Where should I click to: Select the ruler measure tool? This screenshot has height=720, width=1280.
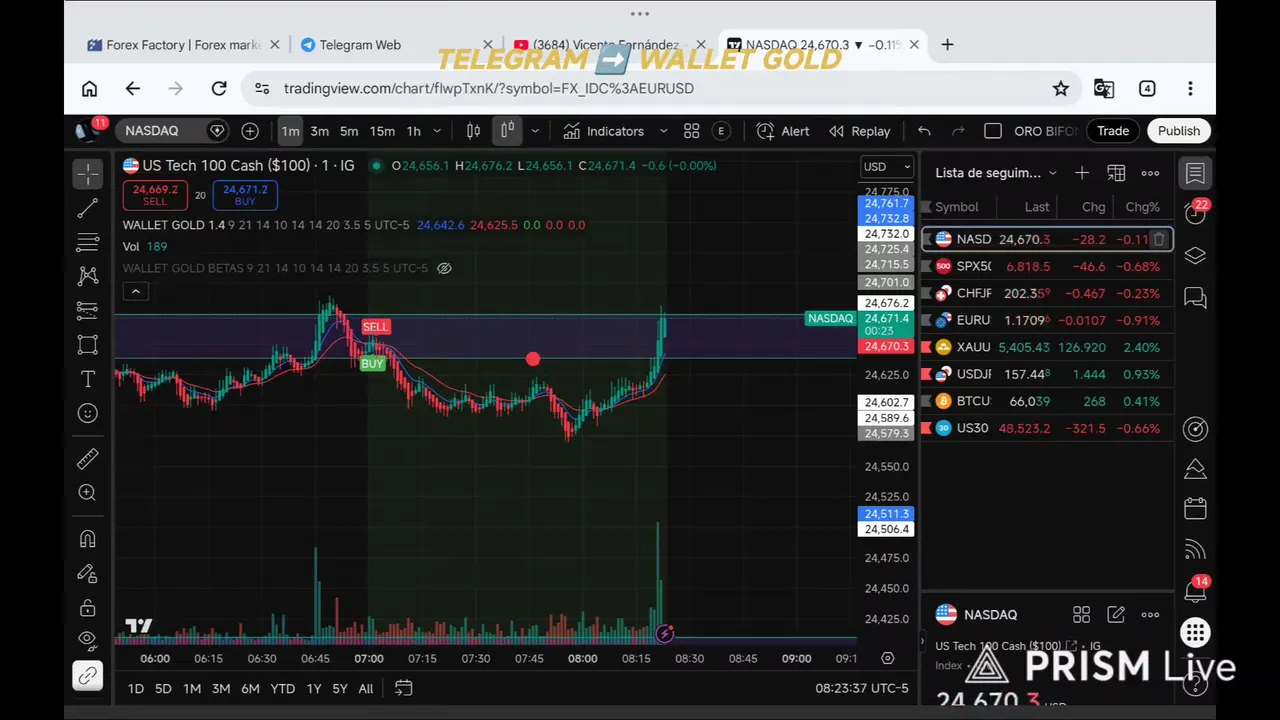[88, 458]
